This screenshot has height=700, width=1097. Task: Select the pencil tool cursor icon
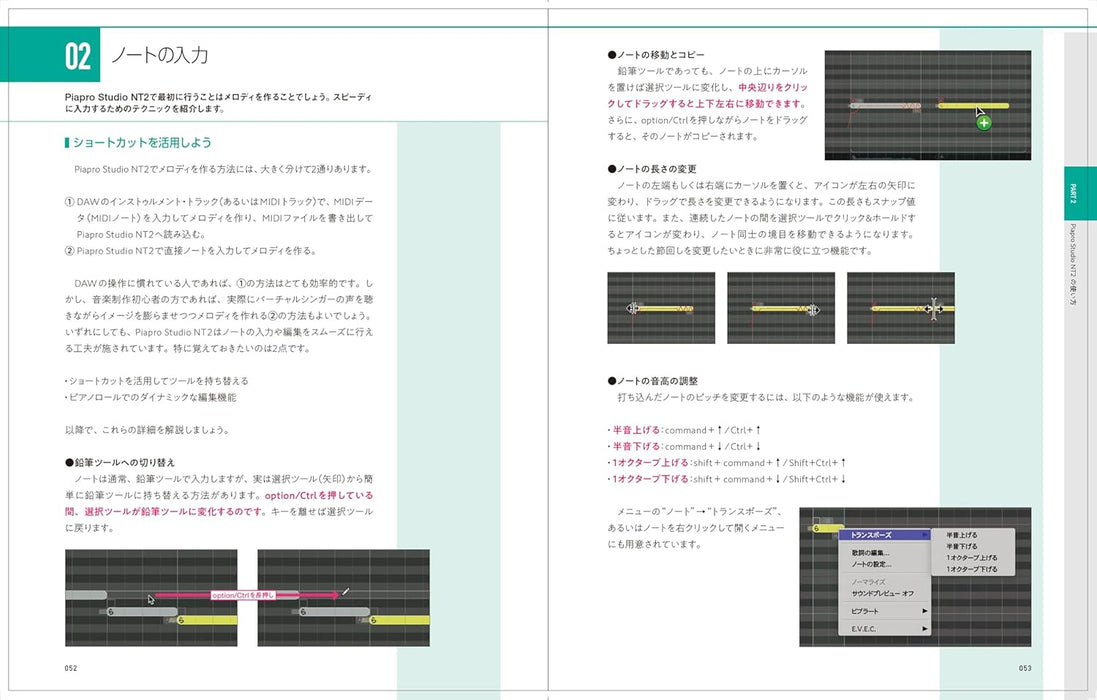346,591
